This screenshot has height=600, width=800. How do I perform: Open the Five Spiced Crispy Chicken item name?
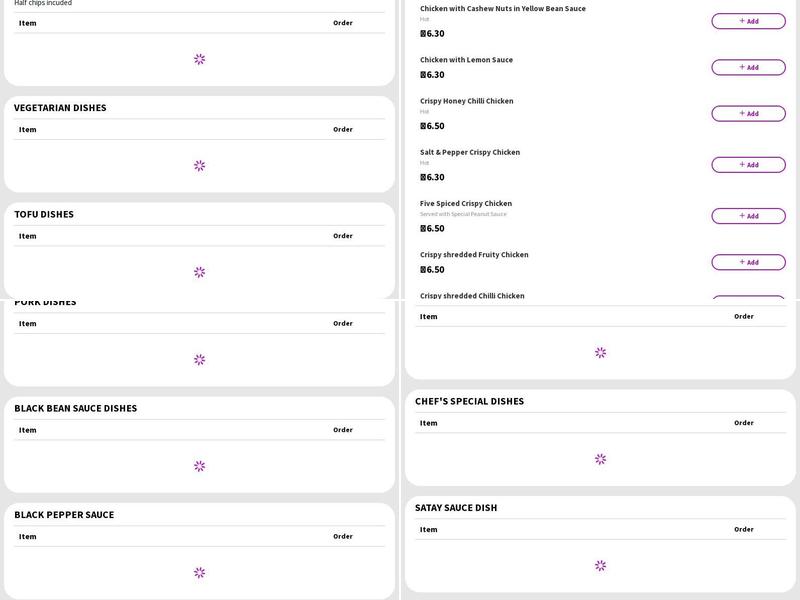465,203
